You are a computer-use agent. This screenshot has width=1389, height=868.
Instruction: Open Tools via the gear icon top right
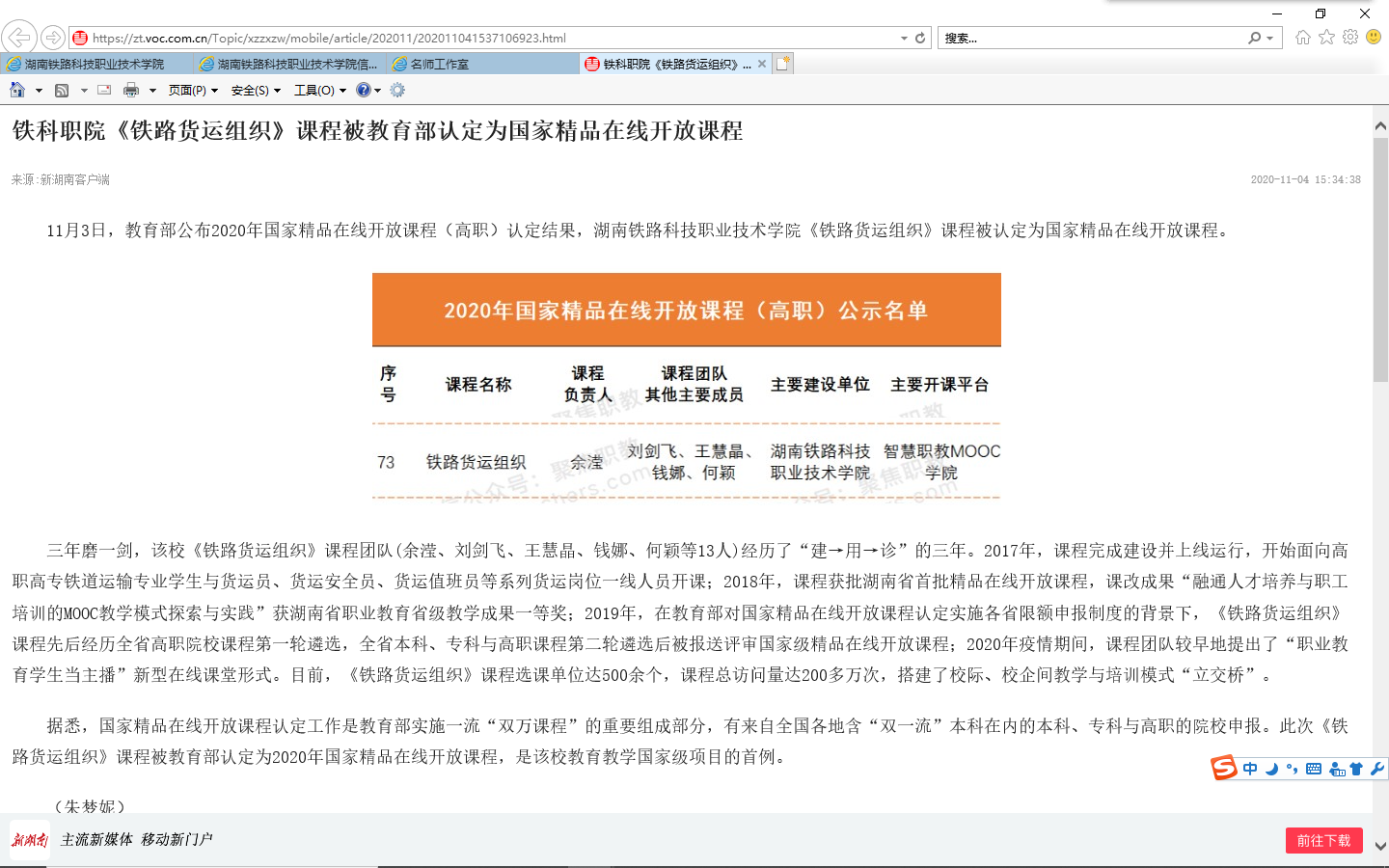(x=1350, y=37)
